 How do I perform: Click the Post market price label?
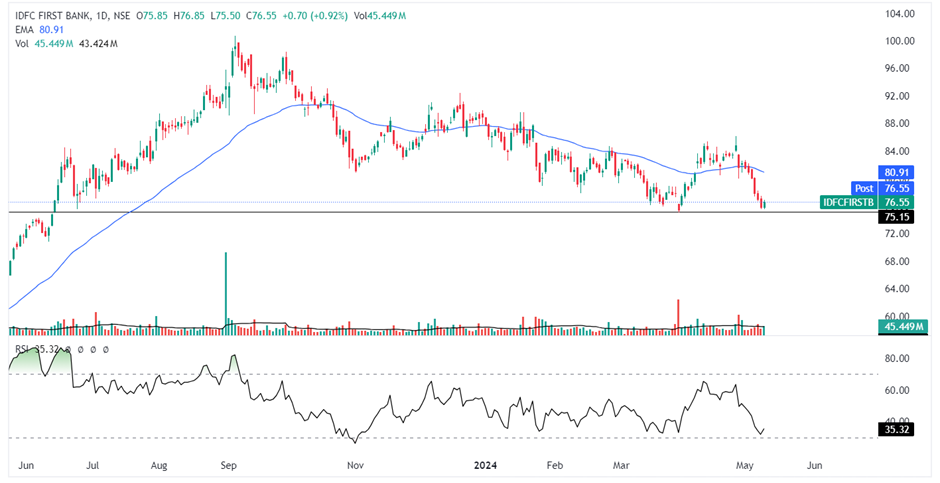pyautogui.click(x=863, y=188)
